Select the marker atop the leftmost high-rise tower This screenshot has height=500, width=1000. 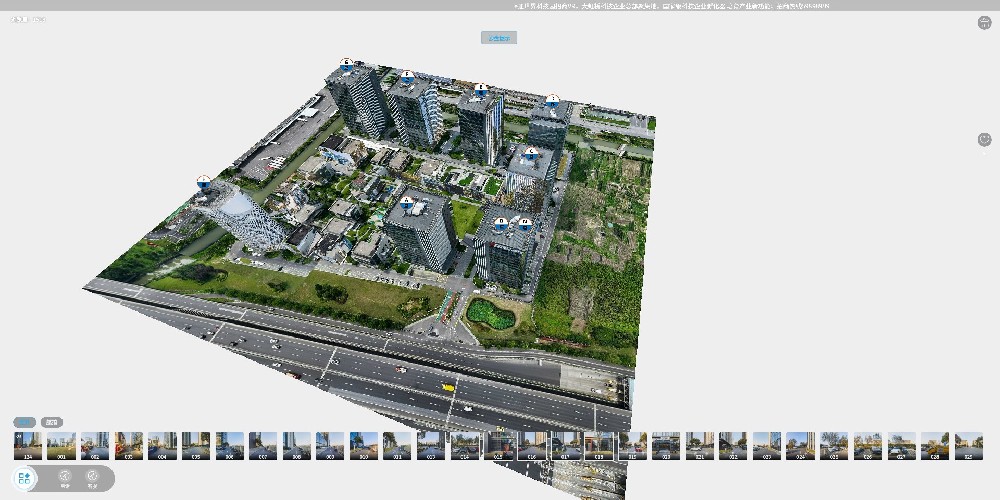point(346,63)
